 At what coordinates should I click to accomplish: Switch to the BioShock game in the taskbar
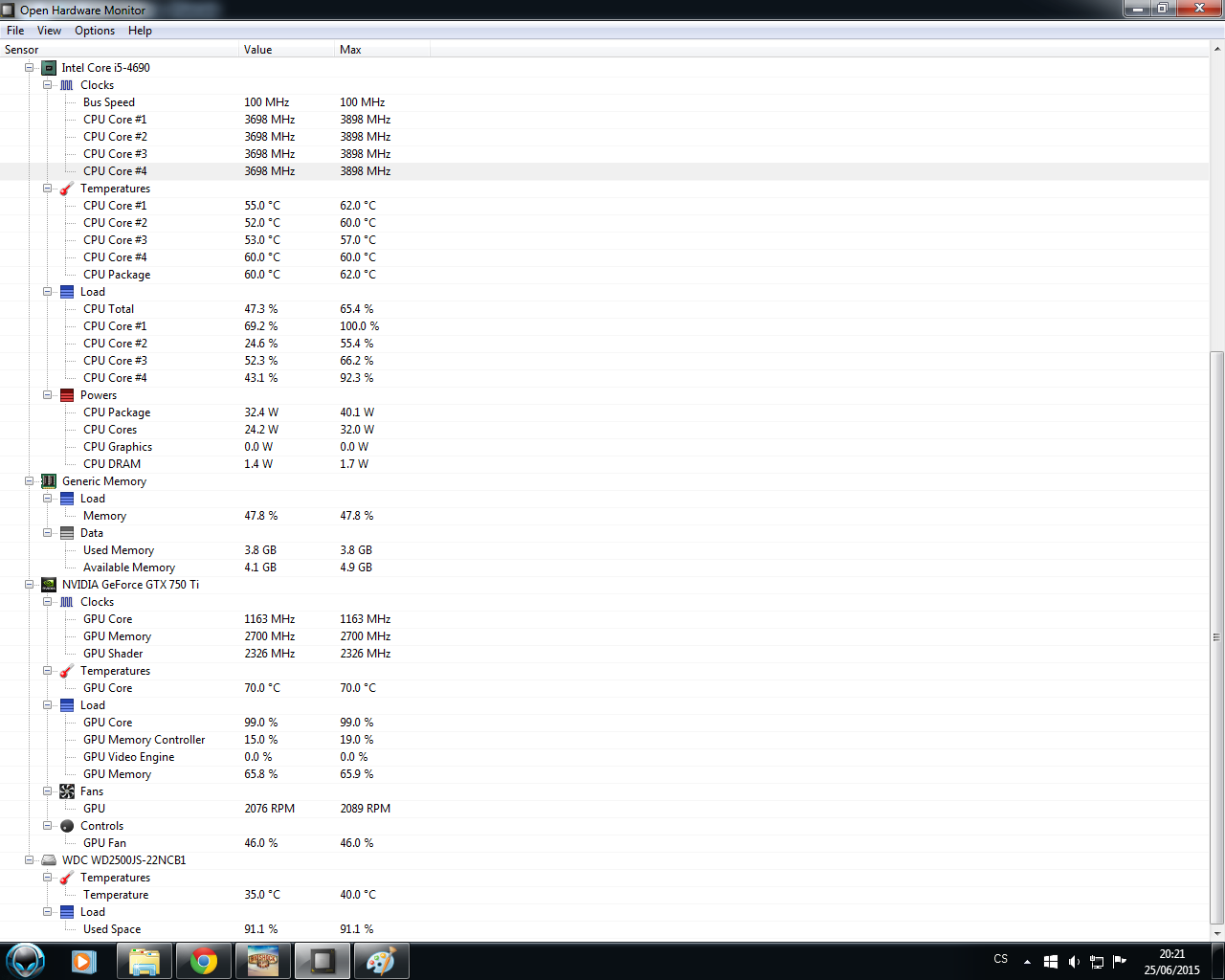(x=263, y=961)
